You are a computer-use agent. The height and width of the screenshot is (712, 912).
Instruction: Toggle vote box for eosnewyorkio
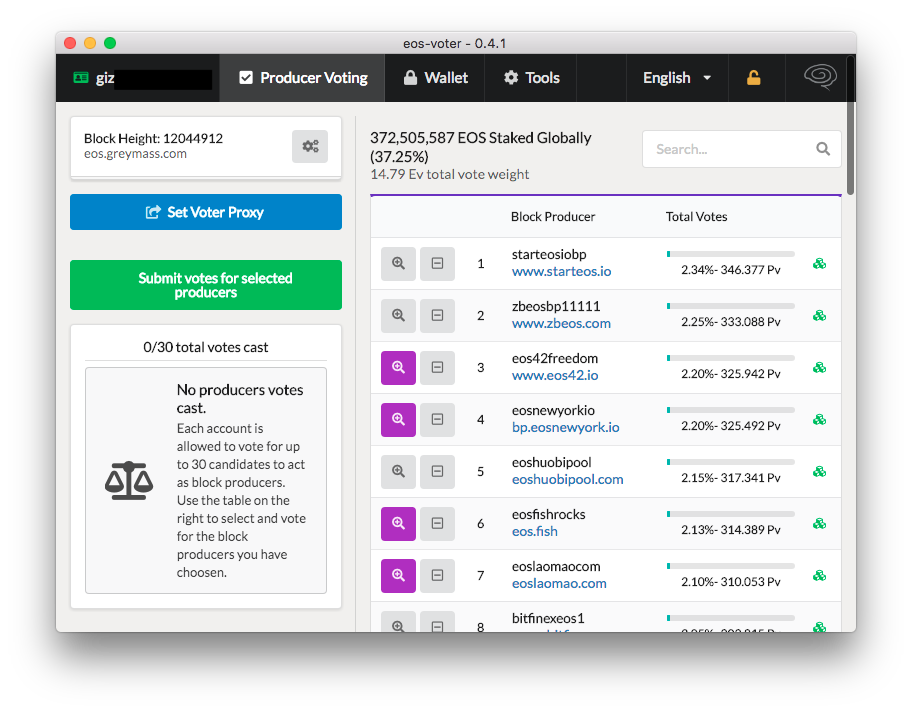pyautogui.click(x=437, y=419)
